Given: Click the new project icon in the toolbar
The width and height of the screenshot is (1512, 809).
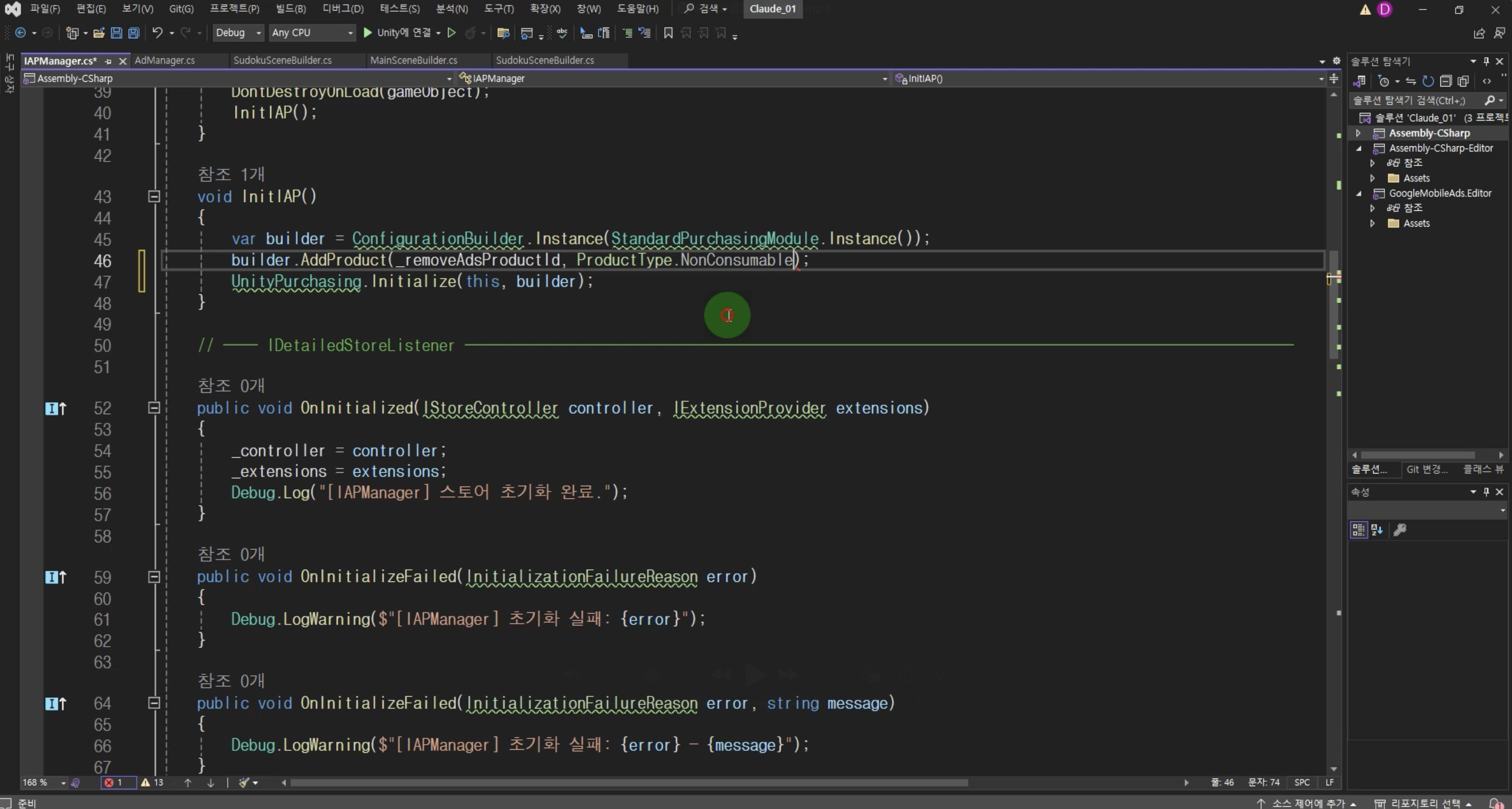Looking at the screenshot, I should point(72,33).
